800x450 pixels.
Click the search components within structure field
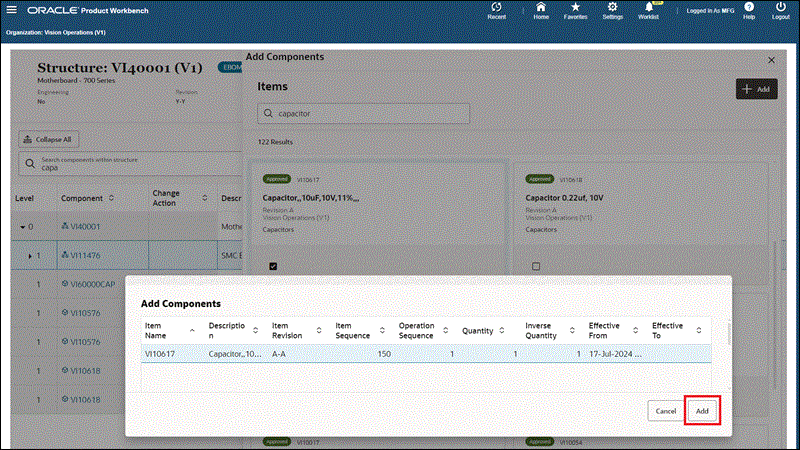[130, 164]
